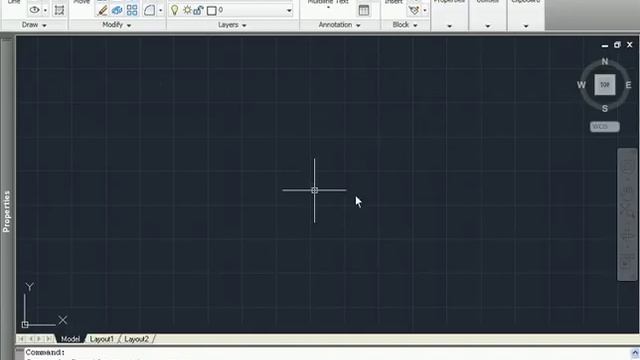
Task: Open the Ellipse tool flyout arrow
Action: tap(45, 10)
